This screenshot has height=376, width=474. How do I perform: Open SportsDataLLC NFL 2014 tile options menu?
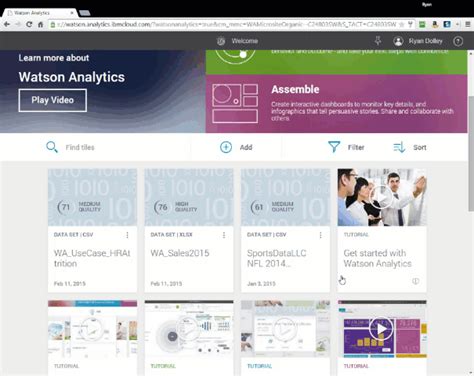(x=320, y=235)
